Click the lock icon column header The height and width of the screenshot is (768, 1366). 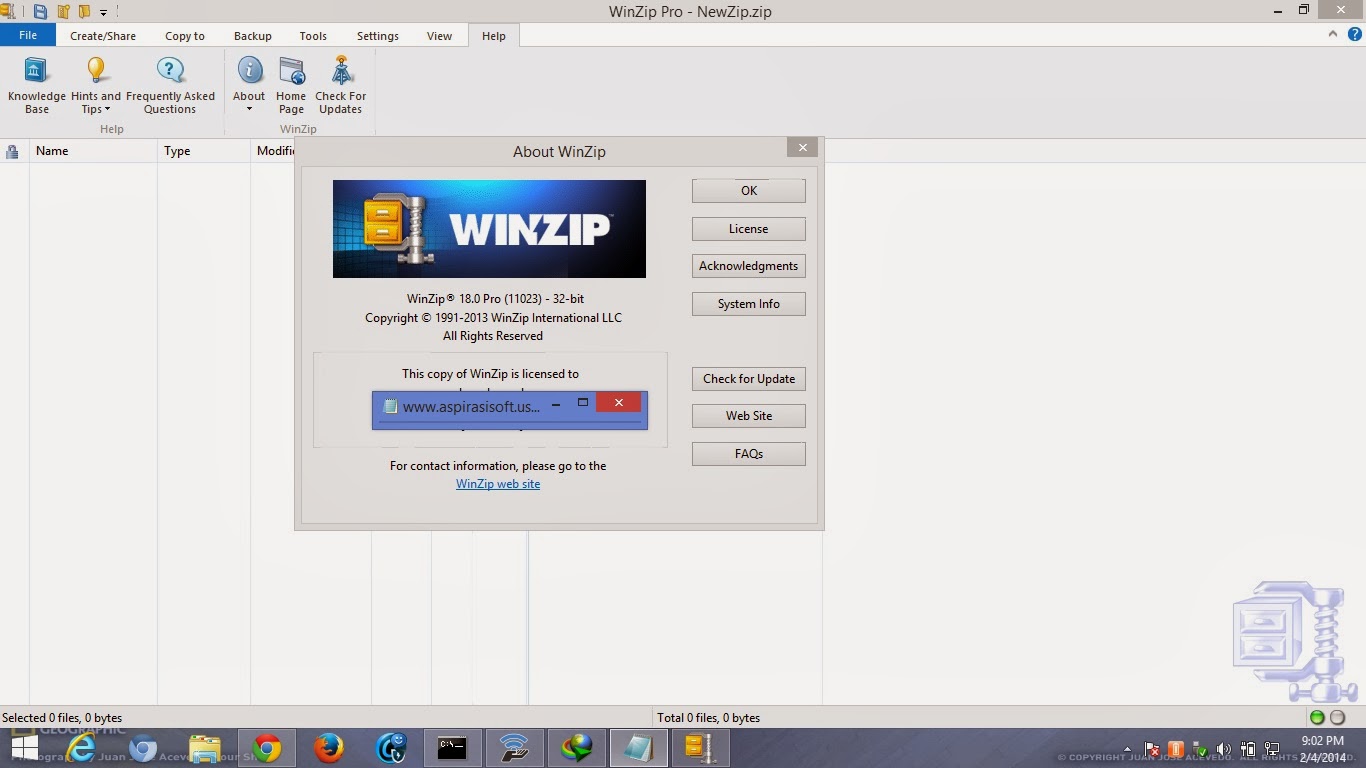(x=12, y=151)
